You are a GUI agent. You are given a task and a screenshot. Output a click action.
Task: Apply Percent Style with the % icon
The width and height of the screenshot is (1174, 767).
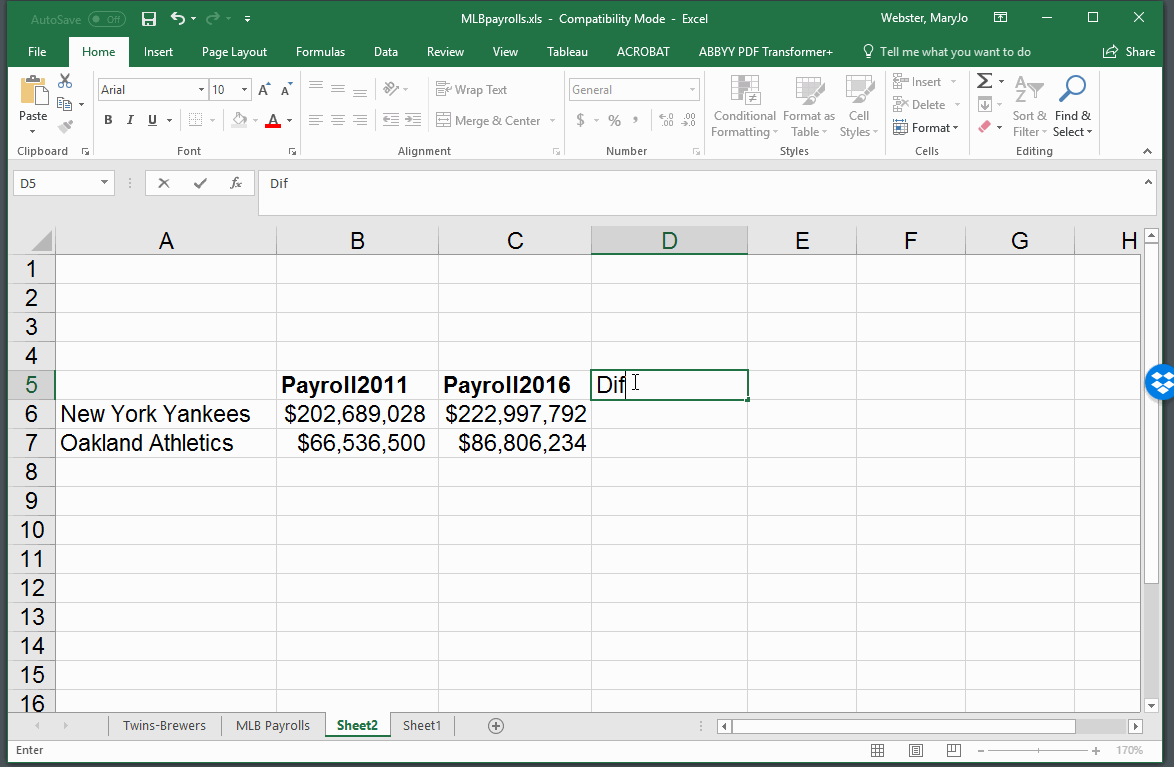click(x=615, y=120)
